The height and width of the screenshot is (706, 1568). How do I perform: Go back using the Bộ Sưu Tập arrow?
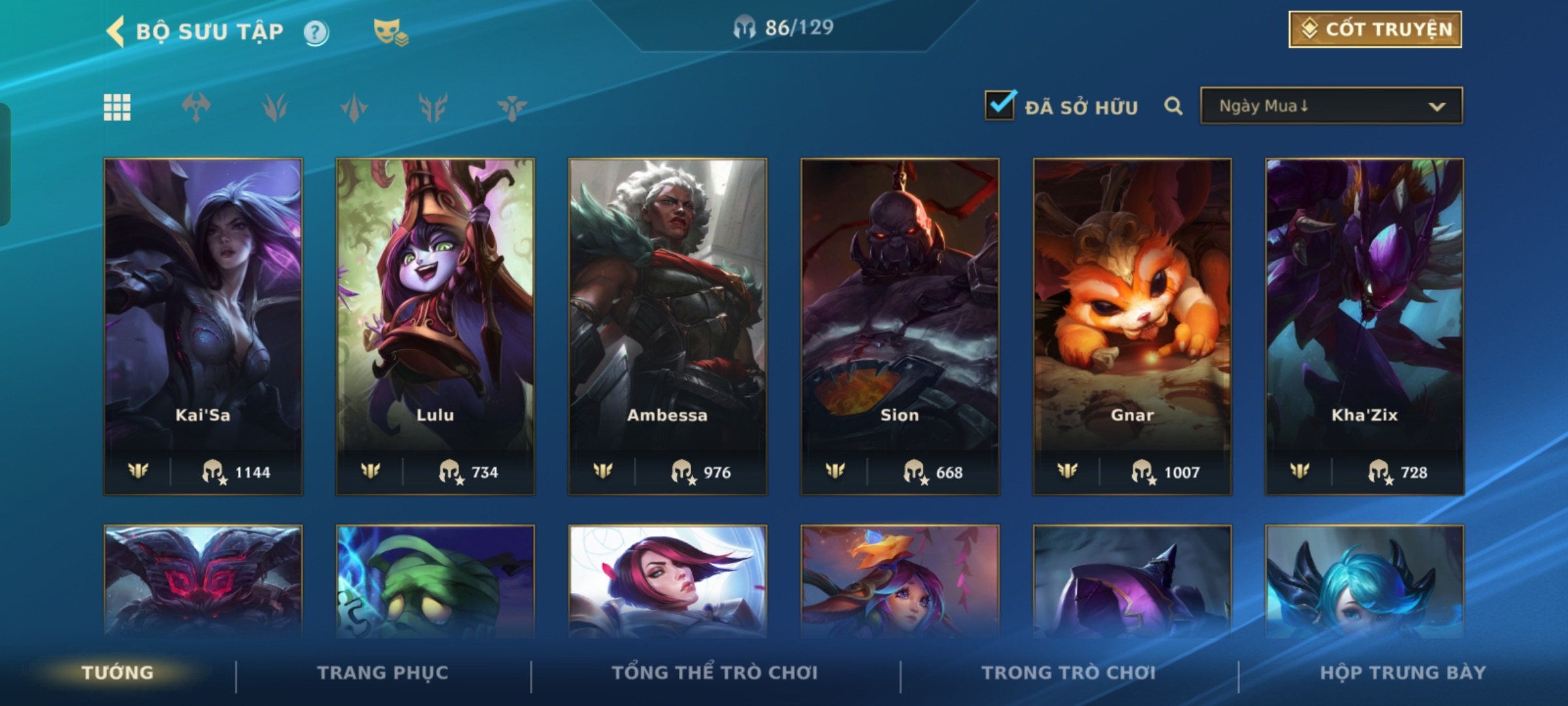click(115, 31)
